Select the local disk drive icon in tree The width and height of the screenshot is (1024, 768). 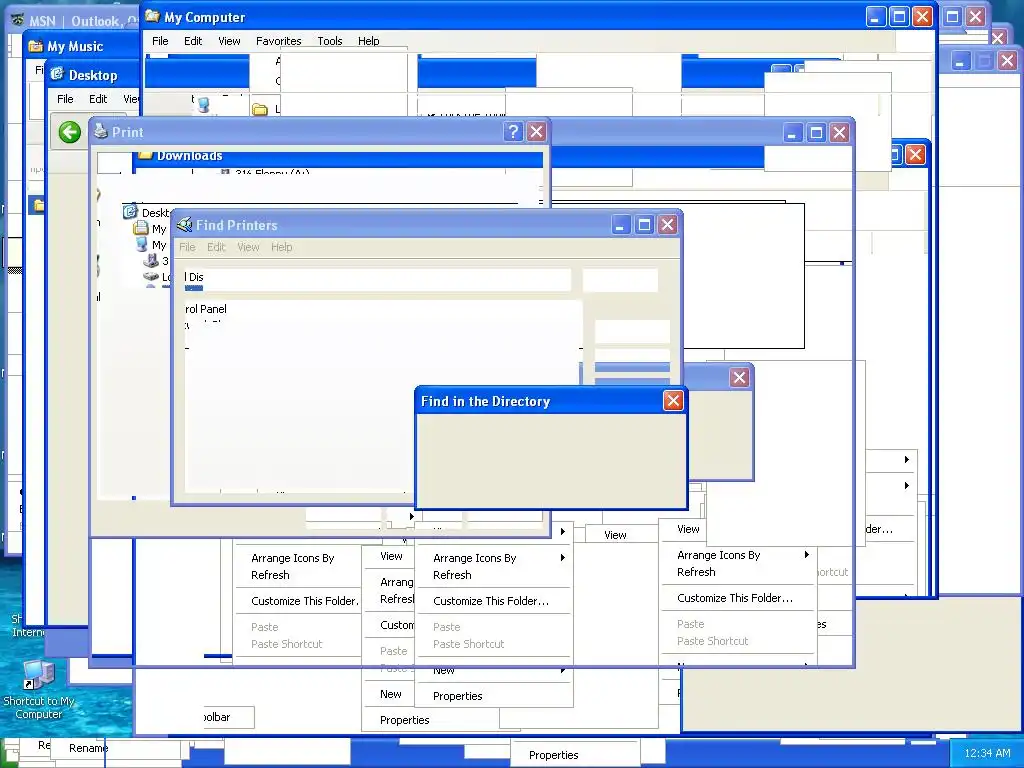151,277
